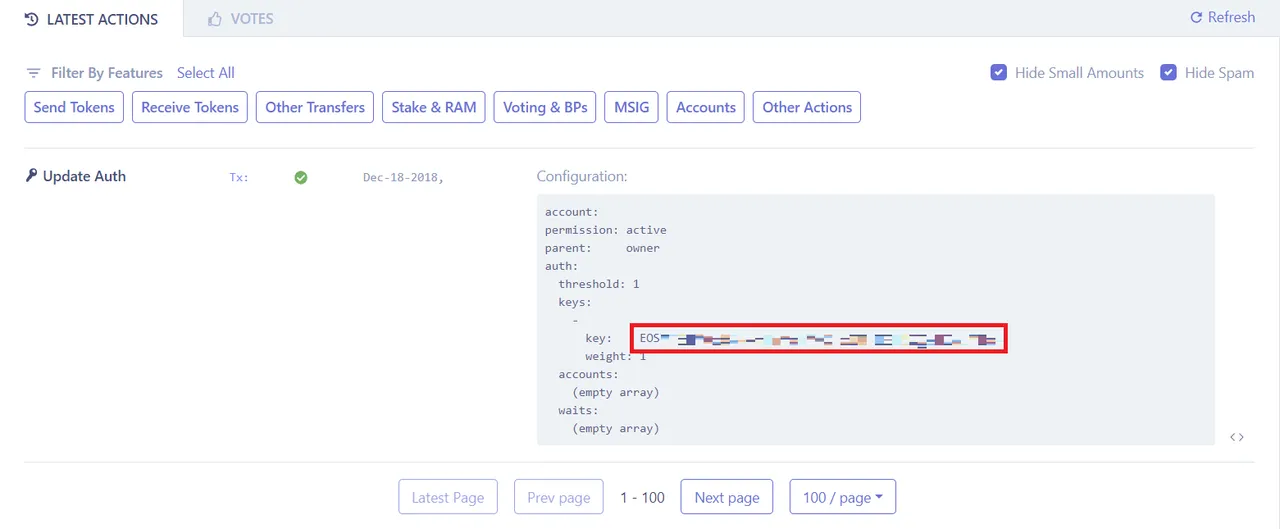Screen dimensions: 1280x529
Task: Open the Latest Actions tab
Action: coord(91,19)
